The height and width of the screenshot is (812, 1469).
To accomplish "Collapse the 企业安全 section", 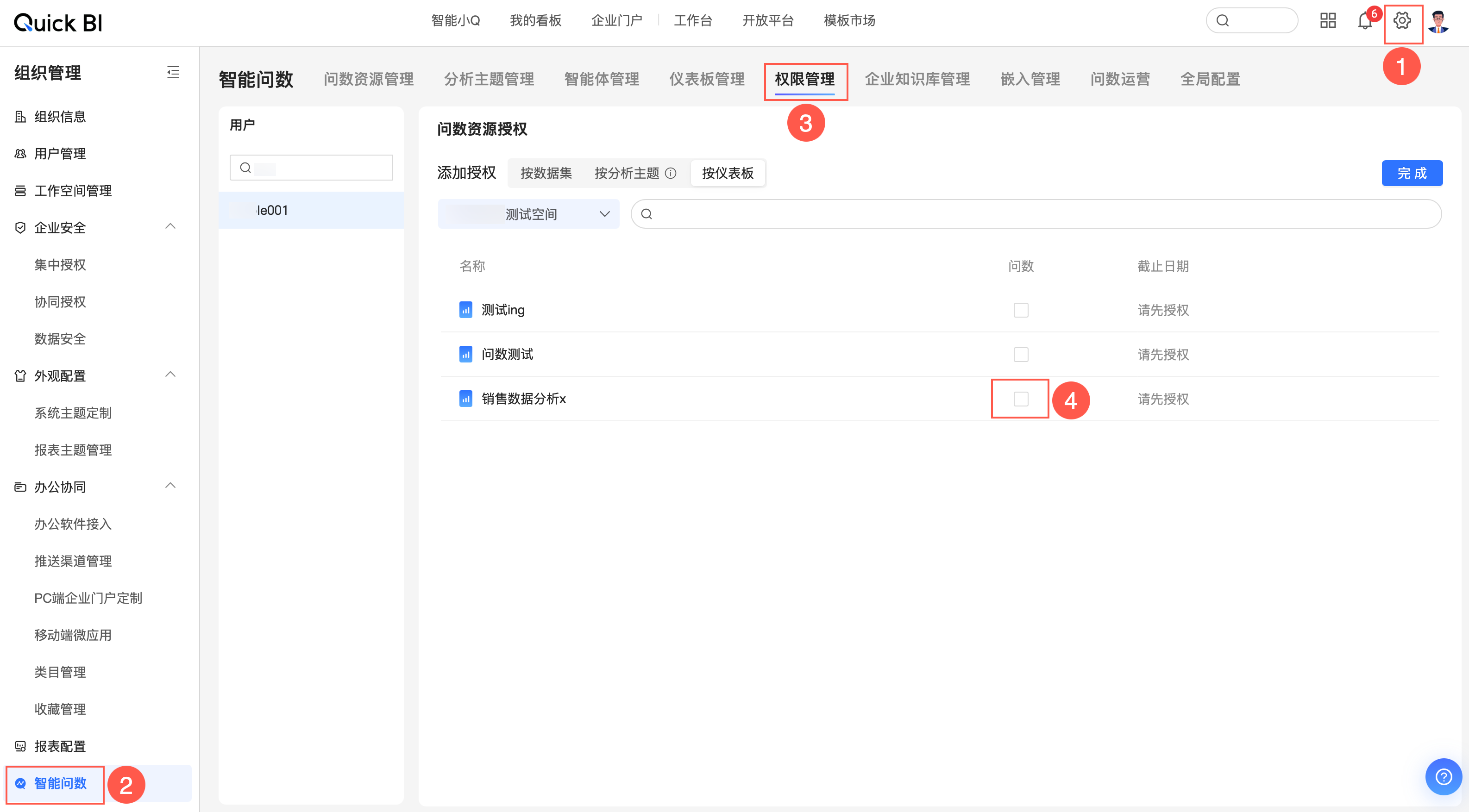I will pos(170,227).
